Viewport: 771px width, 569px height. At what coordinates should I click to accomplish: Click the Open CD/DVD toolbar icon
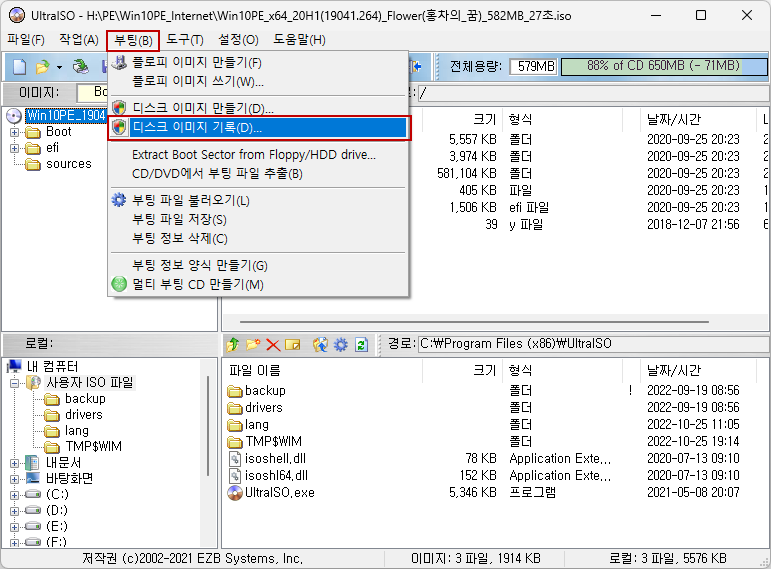81,66
